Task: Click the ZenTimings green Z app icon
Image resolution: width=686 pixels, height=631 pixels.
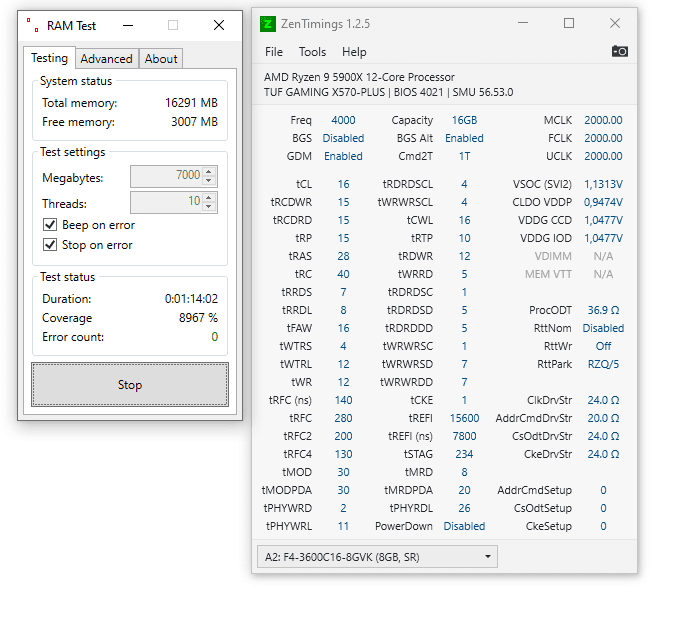Action: point(268,24)
